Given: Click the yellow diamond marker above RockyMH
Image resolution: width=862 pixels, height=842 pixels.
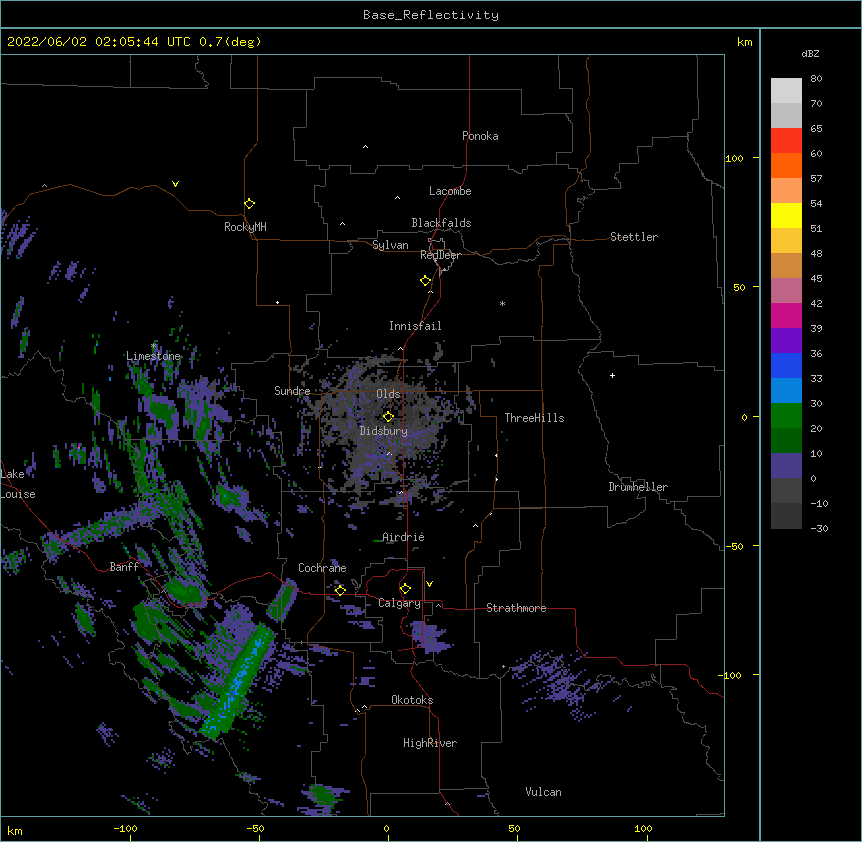Looking at the screenshot, I should click(249, 204).
